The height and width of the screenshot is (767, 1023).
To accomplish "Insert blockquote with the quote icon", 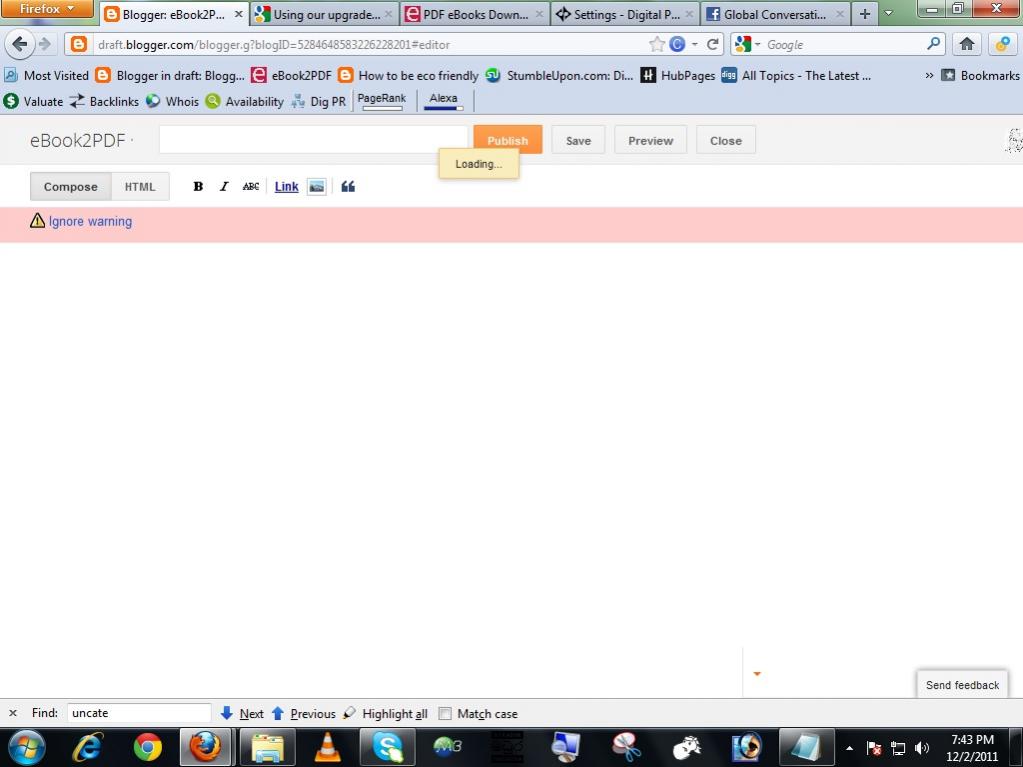I will point(348,187).
